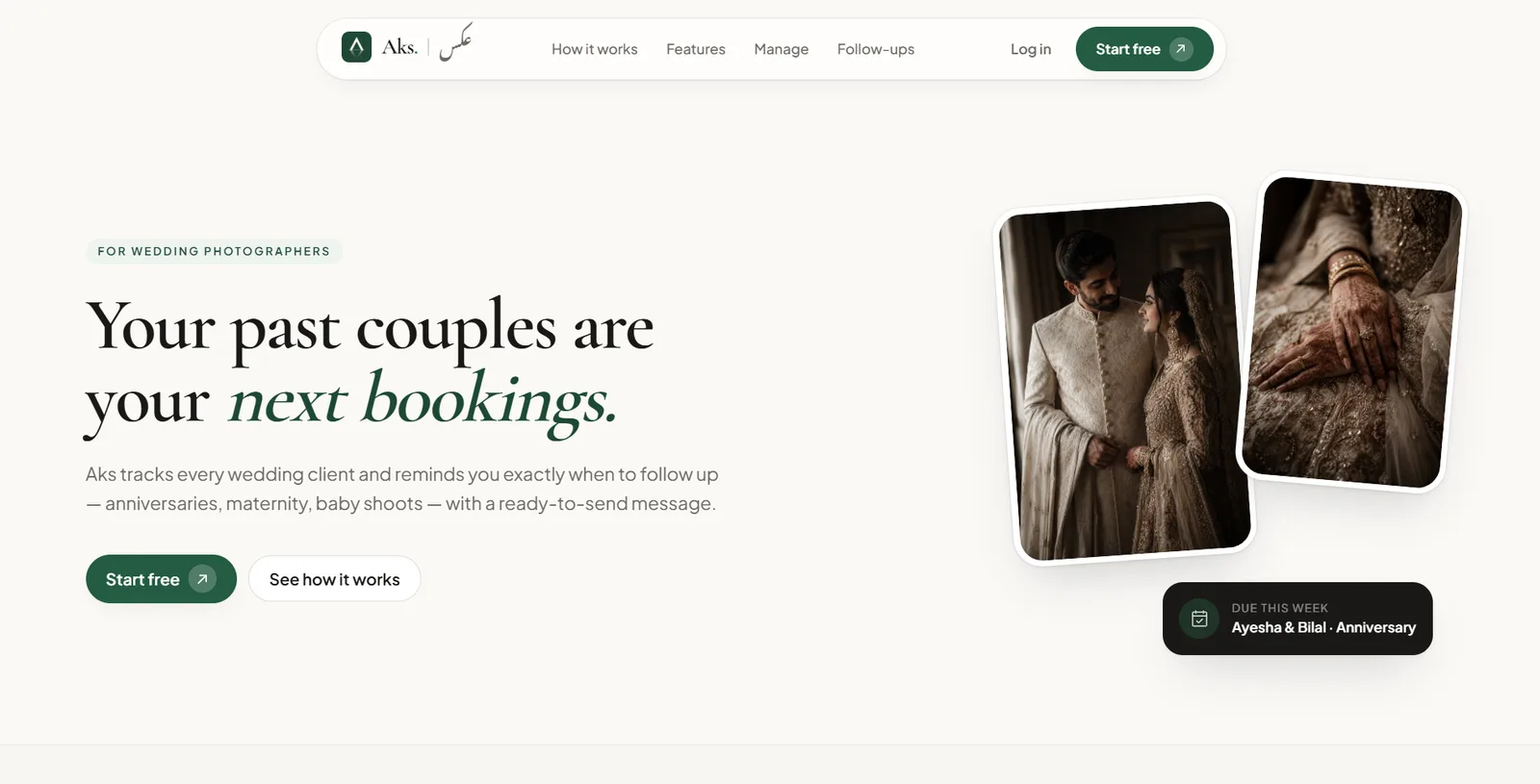Go to Features in the navigation

(x=696, y=49)
